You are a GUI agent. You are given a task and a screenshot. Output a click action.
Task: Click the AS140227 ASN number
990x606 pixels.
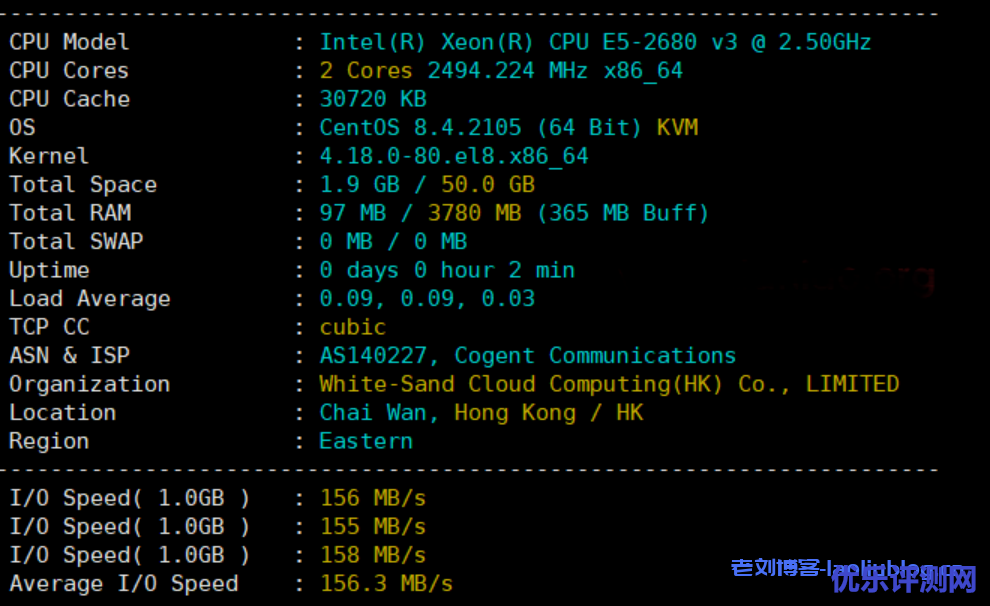(378, 356)
